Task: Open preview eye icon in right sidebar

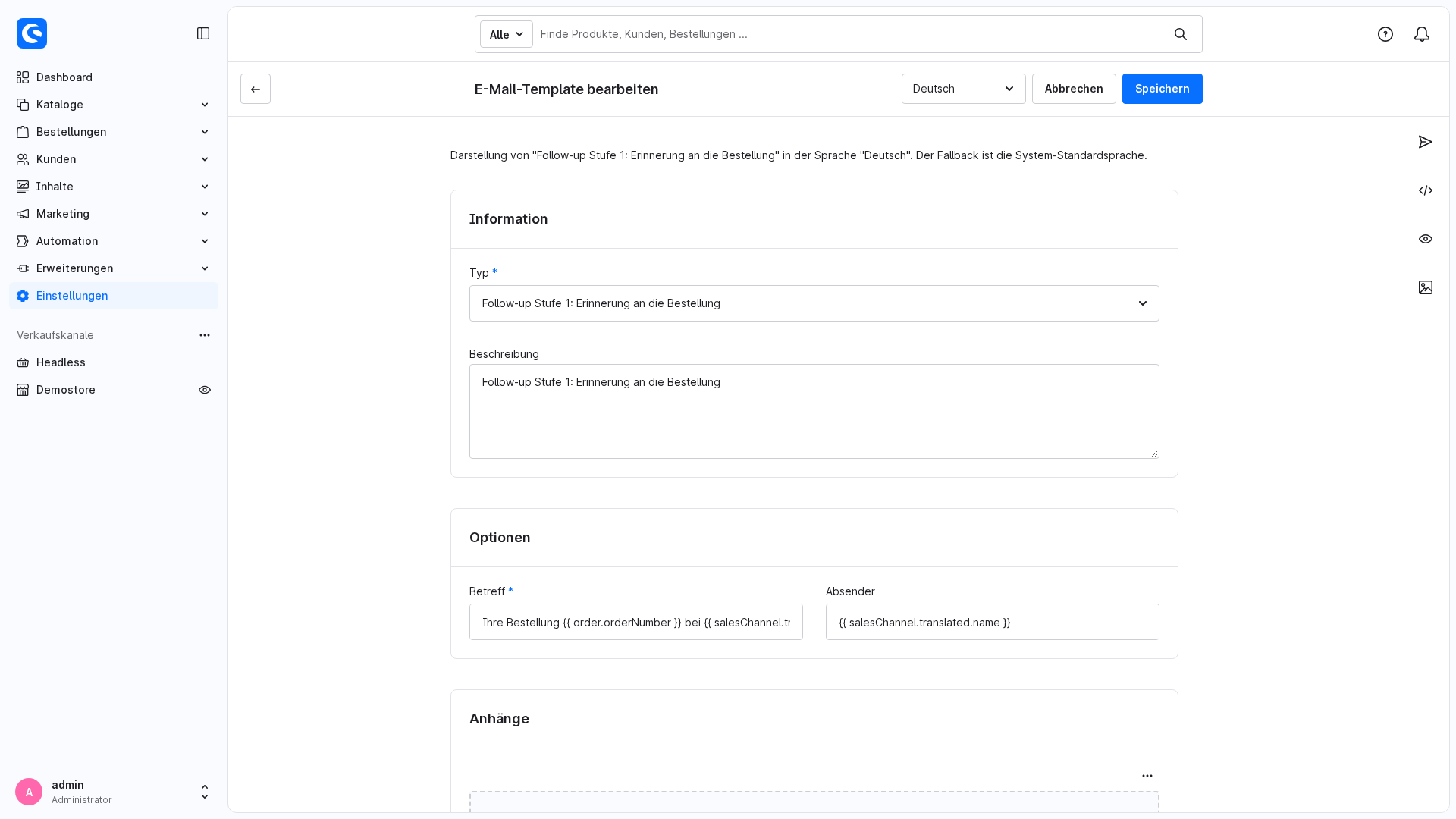Action: point(1426,239)
